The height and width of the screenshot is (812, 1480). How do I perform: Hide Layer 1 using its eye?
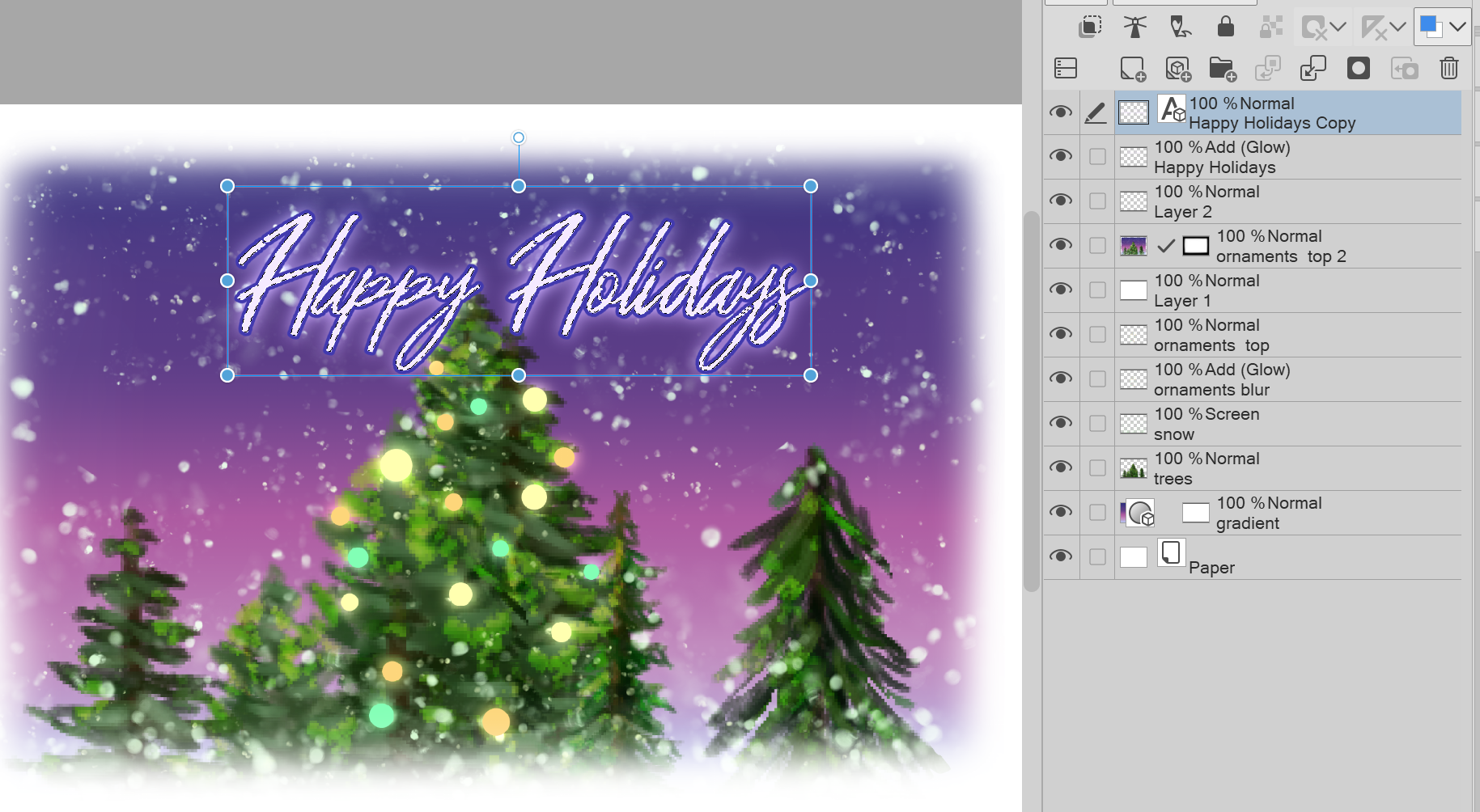click(x=1061, y=290)
